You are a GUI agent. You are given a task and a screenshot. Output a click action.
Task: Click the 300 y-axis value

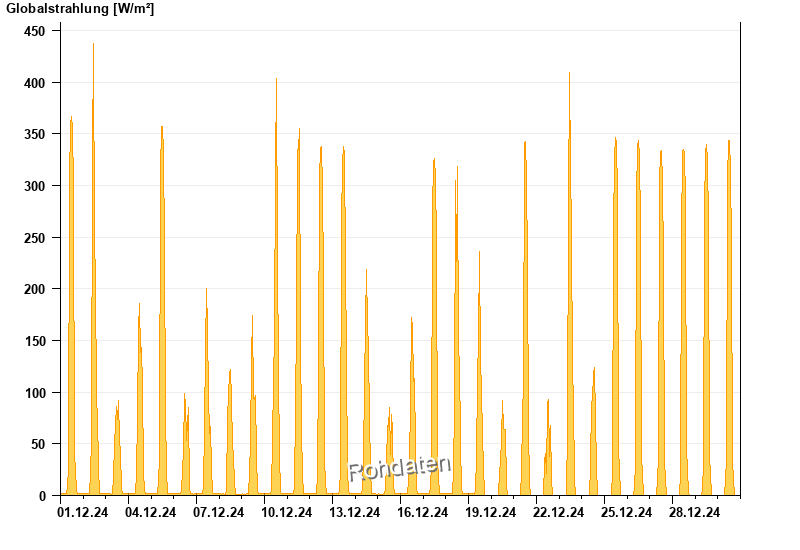coord(35,186)
